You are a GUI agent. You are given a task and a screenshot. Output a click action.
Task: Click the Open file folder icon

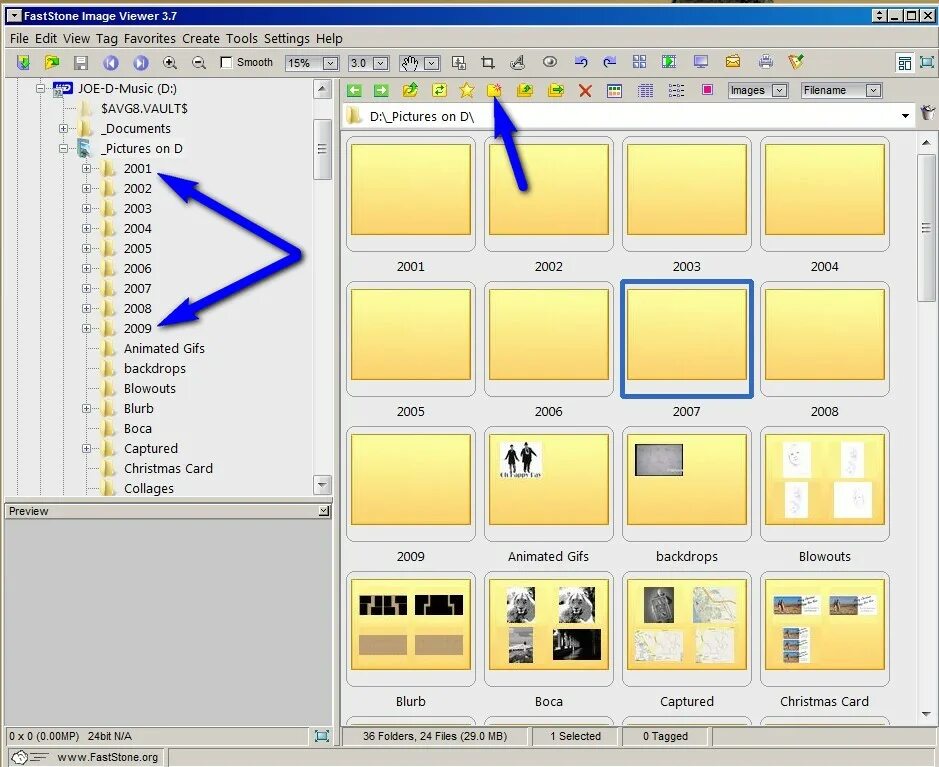pyautogui.click(x=52, y=62)
